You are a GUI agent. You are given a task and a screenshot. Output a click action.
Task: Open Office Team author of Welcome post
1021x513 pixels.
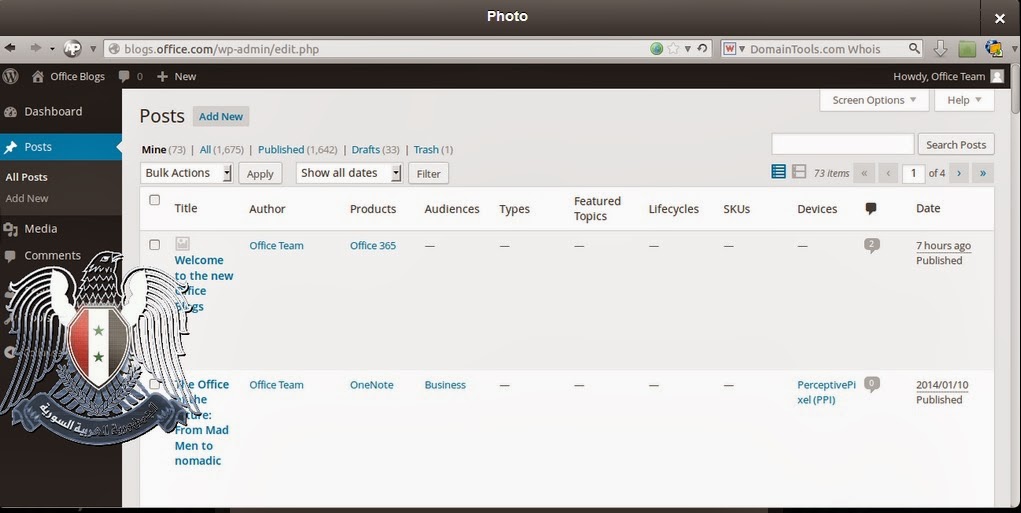pyautogui.click(x=276, y=245)
